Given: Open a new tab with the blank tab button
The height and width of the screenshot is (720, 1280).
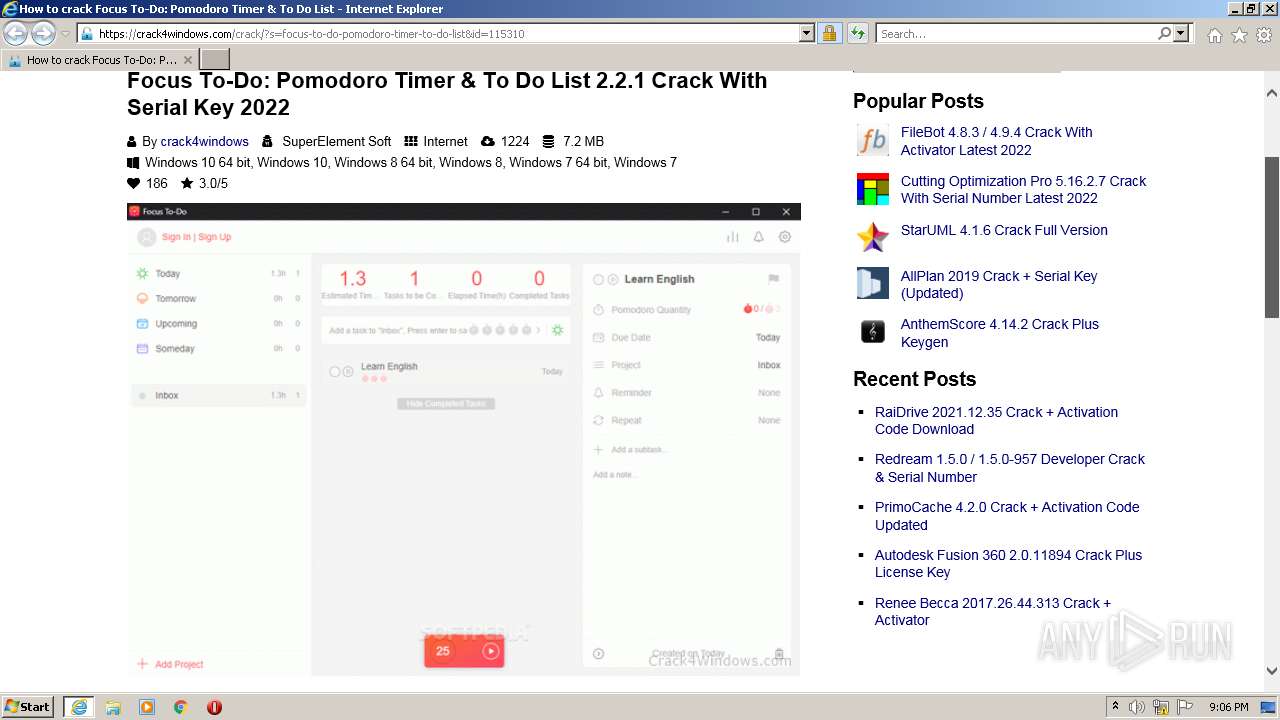Looking at the screenshot, I should [x=215, y=59].
